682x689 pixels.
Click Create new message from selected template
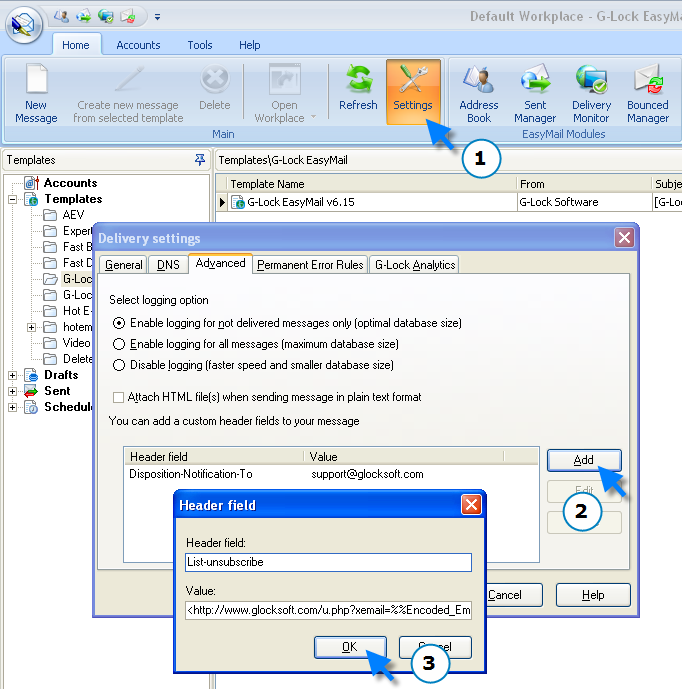click(x=128, y=93)
